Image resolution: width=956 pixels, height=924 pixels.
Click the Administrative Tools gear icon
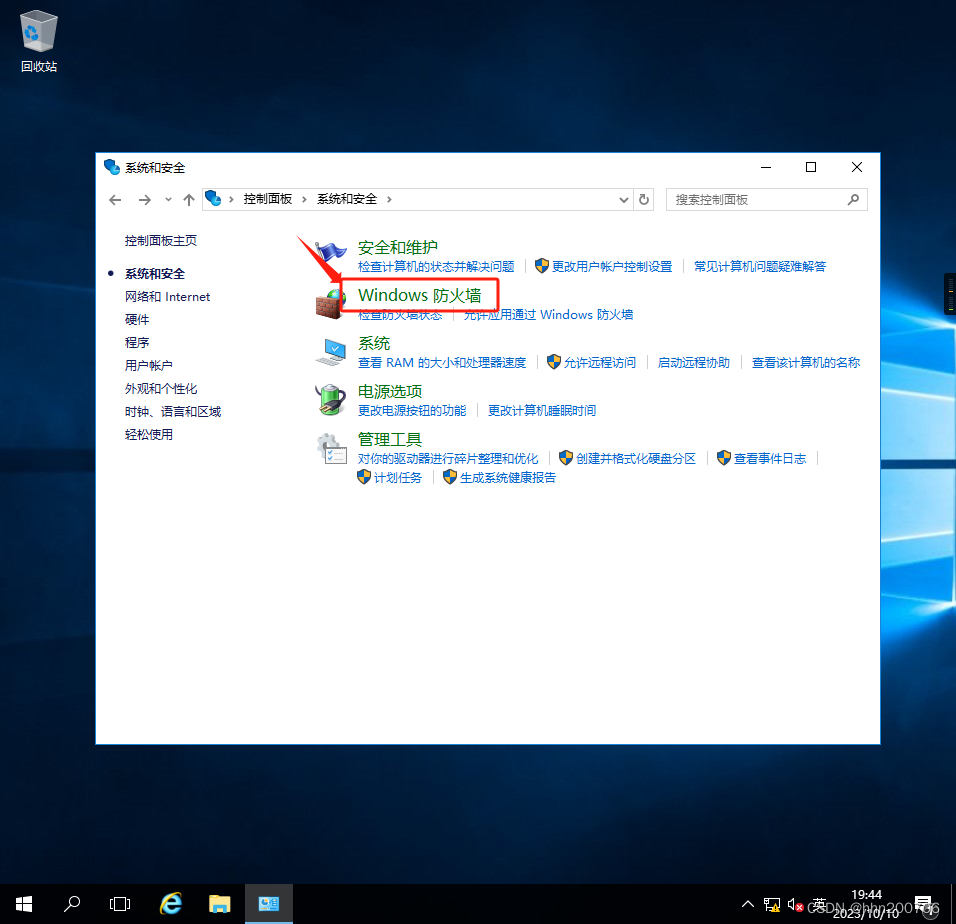[x=331, y=449]
